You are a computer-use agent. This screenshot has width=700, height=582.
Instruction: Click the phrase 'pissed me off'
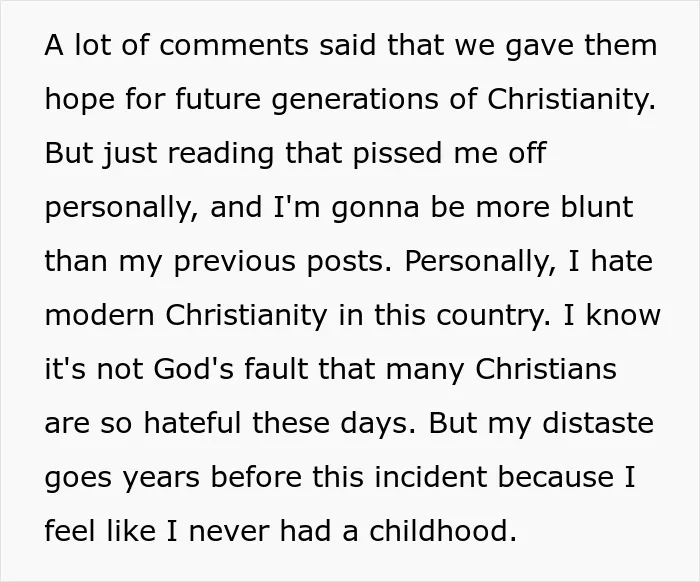pyautogui.click(x=450, y=154)
